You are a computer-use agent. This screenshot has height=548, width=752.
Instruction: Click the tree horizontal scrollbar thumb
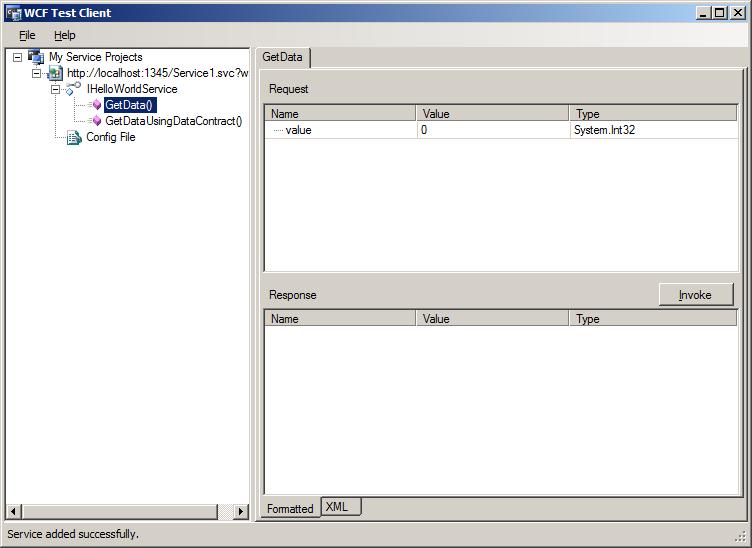tap(119, 512)
